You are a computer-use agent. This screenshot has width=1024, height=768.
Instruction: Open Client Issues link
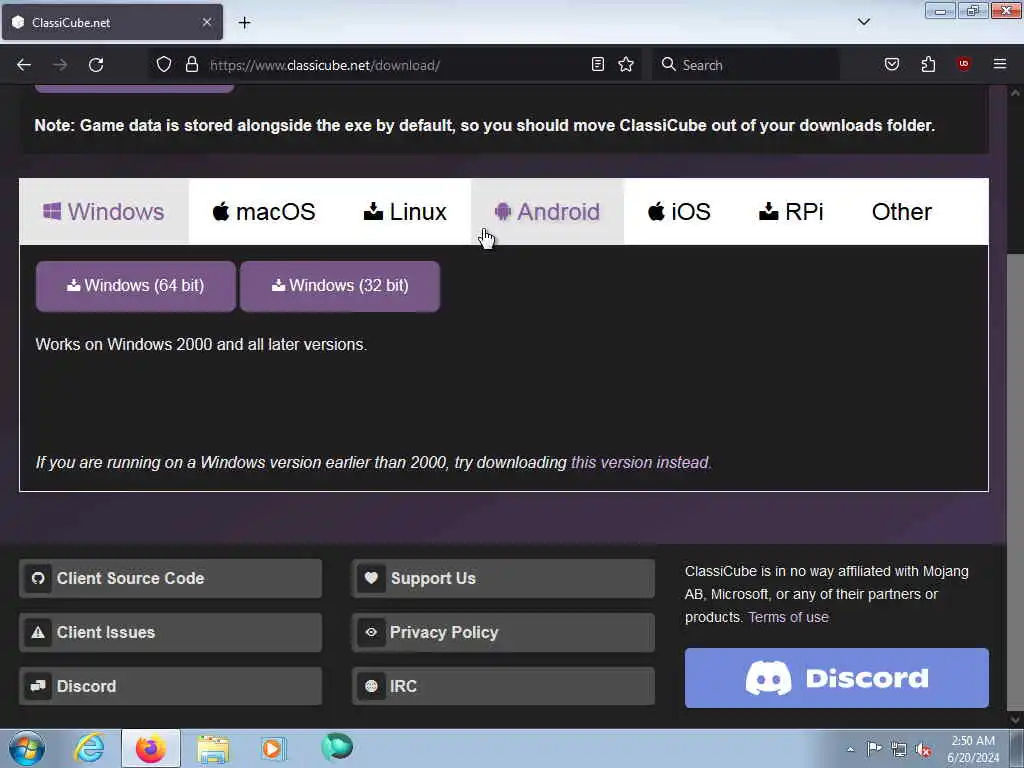point(170,632)
